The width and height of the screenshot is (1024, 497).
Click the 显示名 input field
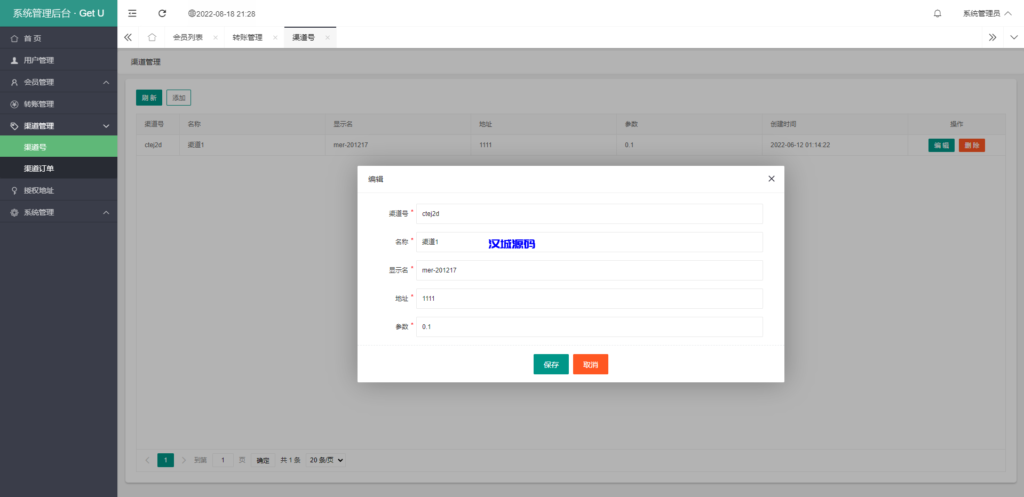click(x=589, y=271)
